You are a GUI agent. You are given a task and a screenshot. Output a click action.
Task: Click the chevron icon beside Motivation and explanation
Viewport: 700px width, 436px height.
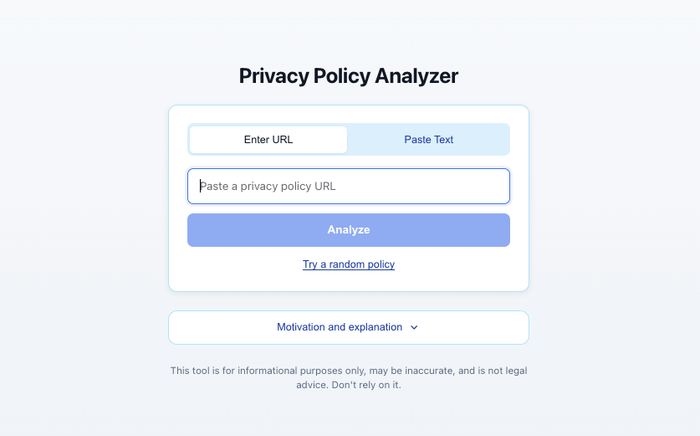click(414, 327)
